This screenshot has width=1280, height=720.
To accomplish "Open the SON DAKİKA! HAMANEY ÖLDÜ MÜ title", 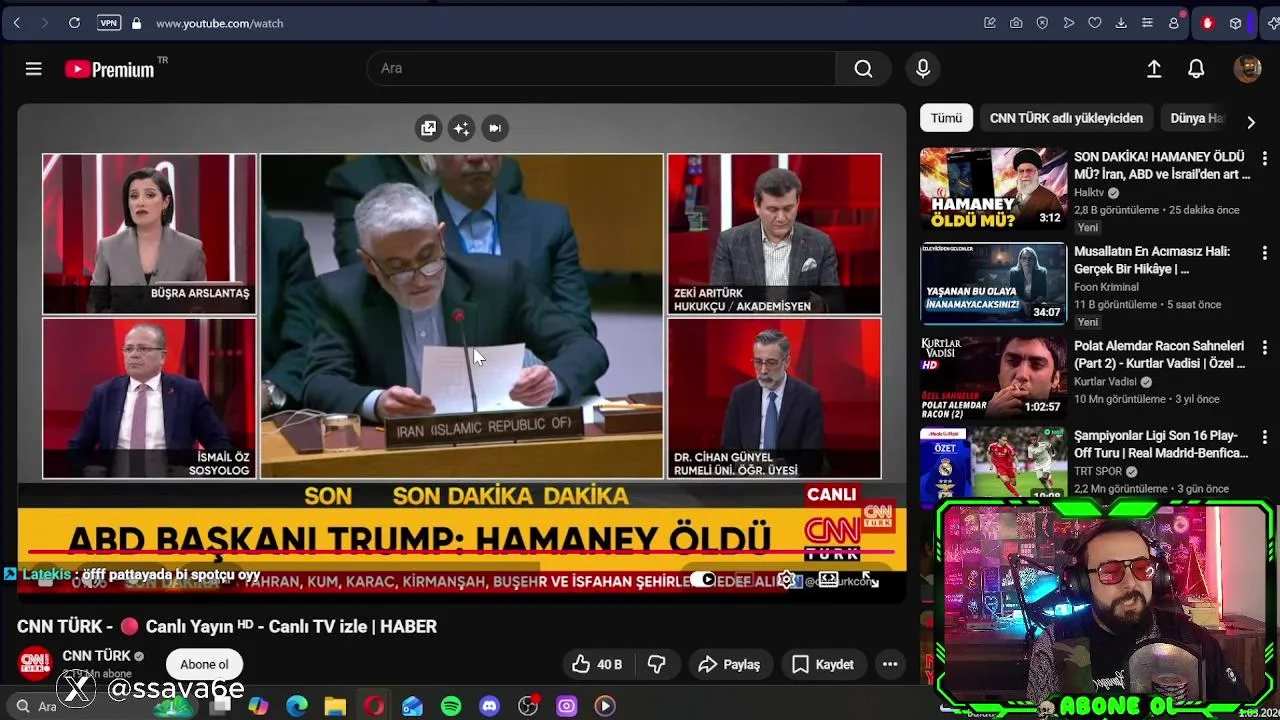I will coord(1162,165).
